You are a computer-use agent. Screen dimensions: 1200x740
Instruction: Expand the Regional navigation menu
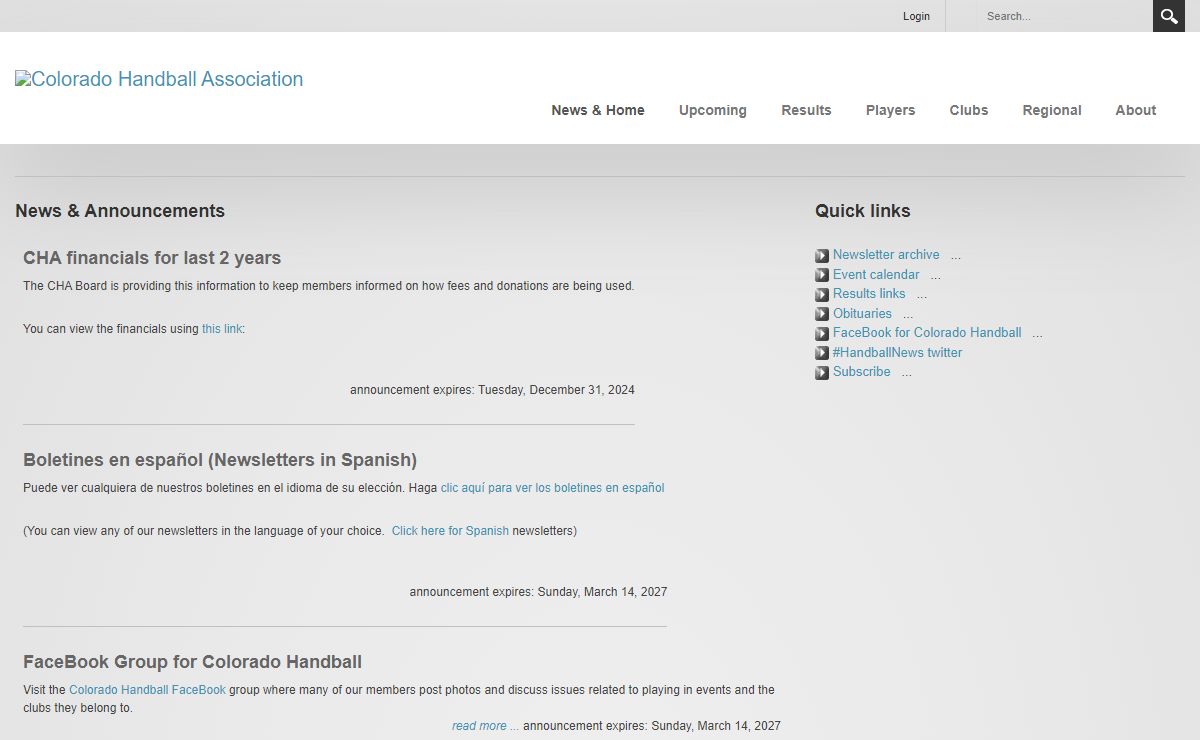(x=1051, y=110)
